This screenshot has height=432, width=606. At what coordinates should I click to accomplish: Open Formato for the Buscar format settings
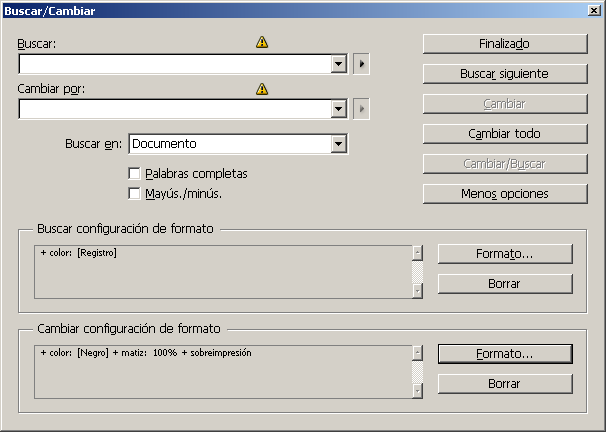coord(505,254)
